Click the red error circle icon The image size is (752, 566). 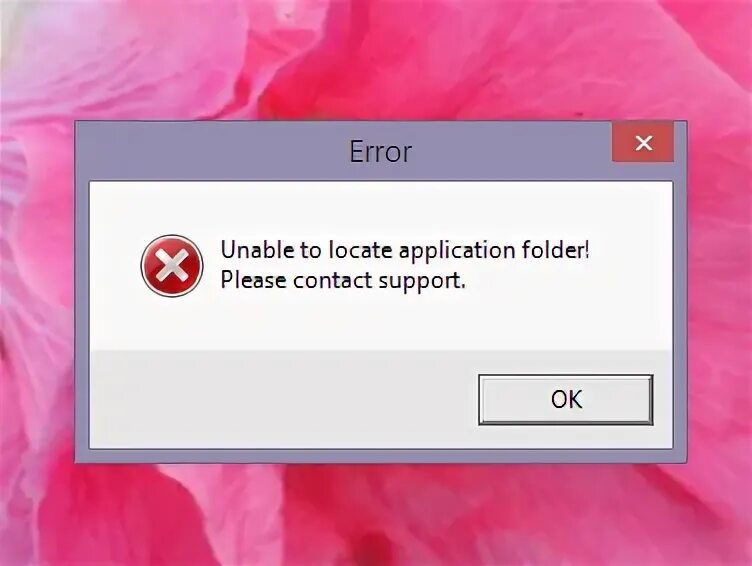[172, 265]
